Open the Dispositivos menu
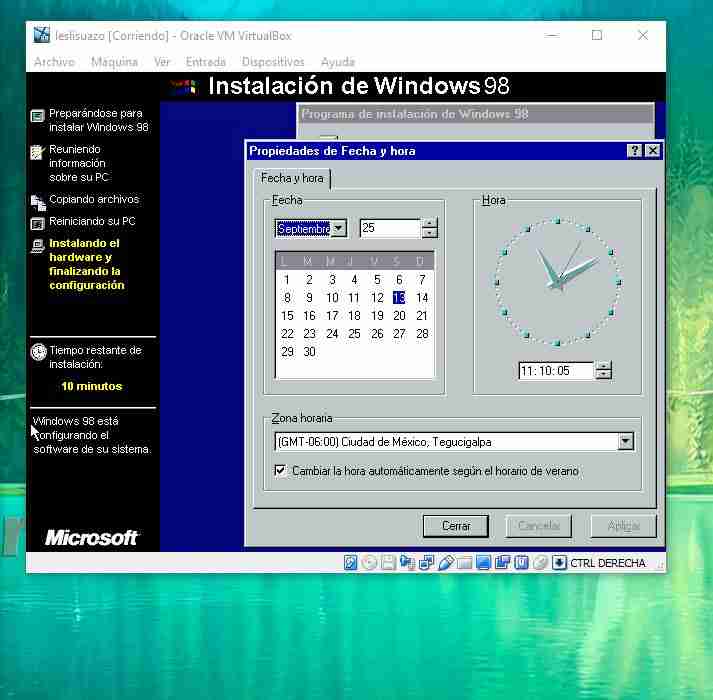 pos(273,62)
